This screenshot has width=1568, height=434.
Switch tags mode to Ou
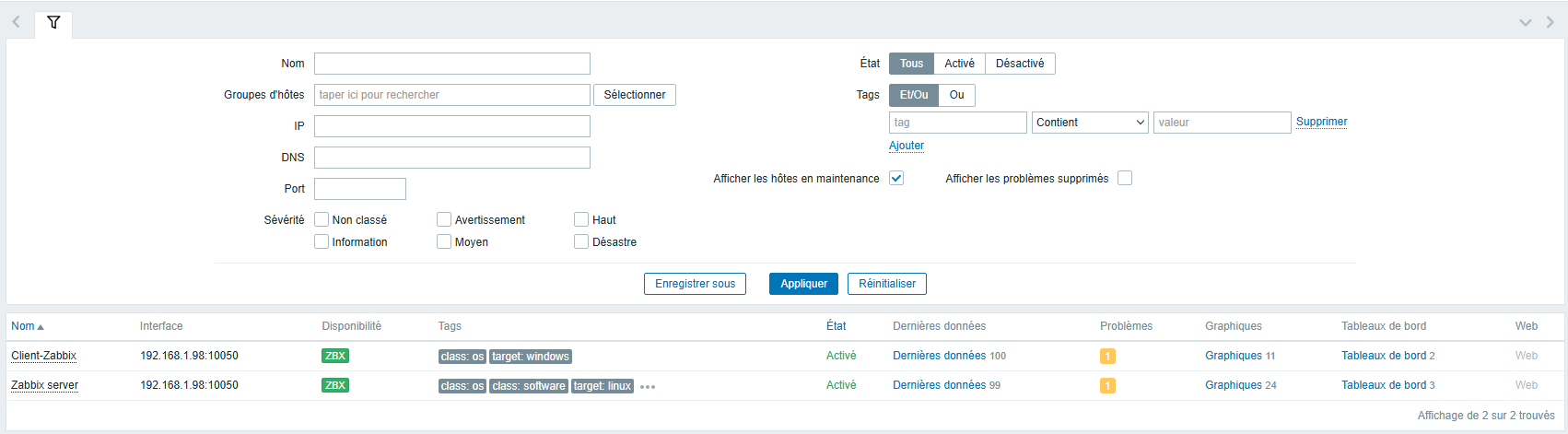956,95
